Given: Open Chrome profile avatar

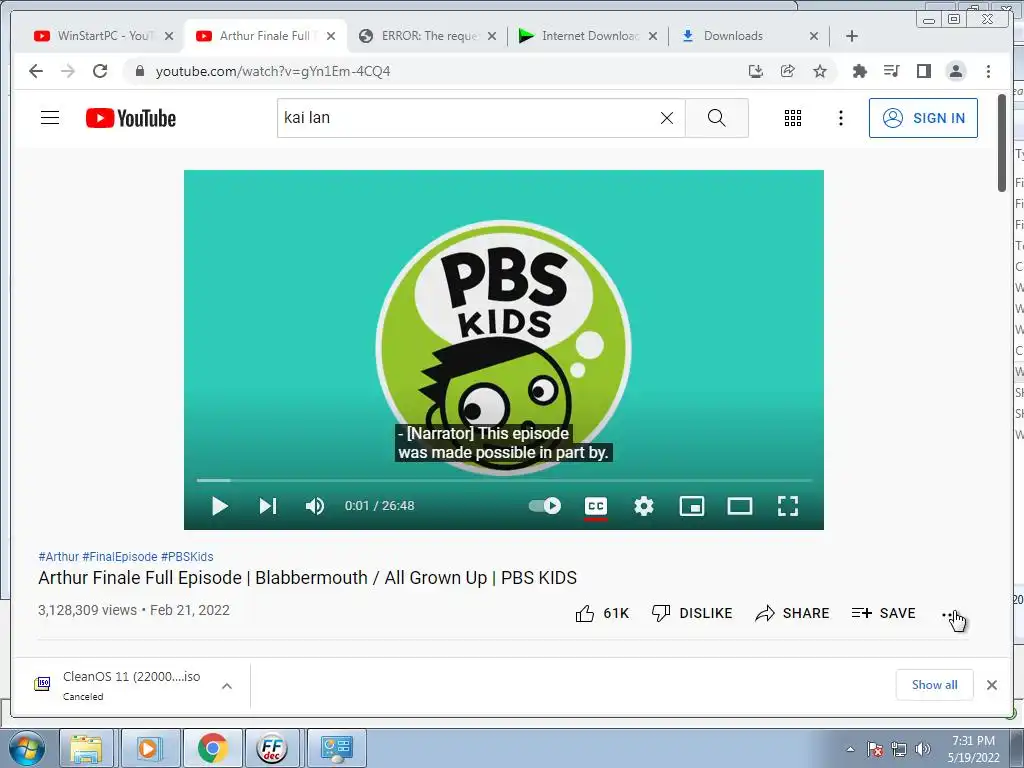Looking at the screenshot, I should pos(955,71).
